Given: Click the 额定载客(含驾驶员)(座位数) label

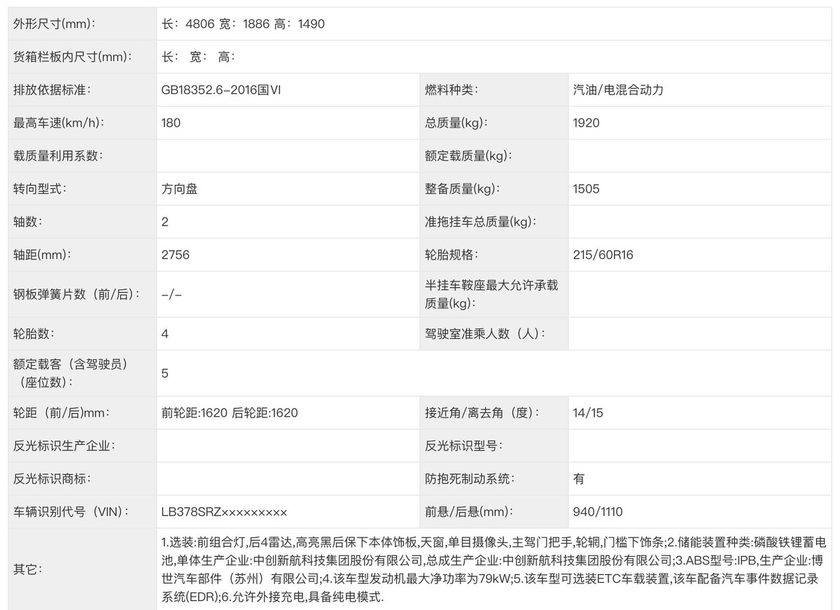Looking at the screenshot, I should point(70,373).
